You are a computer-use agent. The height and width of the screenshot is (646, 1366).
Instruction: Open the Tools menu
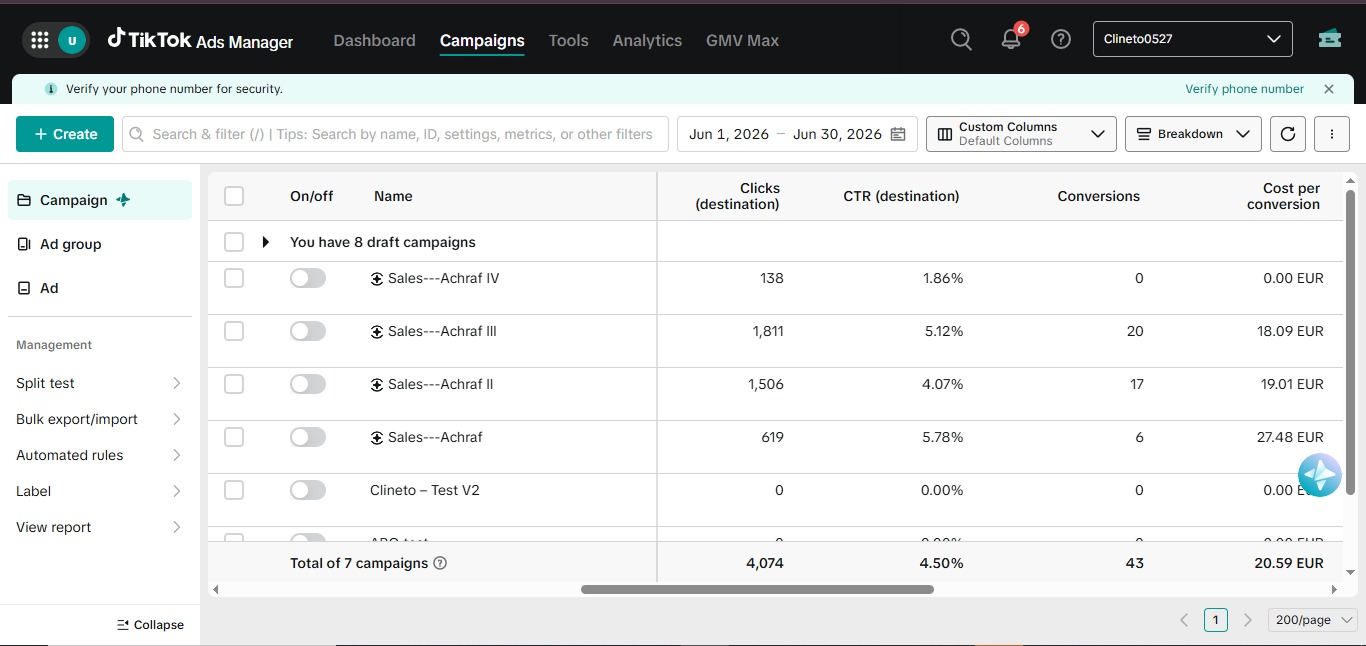point(568,40)
